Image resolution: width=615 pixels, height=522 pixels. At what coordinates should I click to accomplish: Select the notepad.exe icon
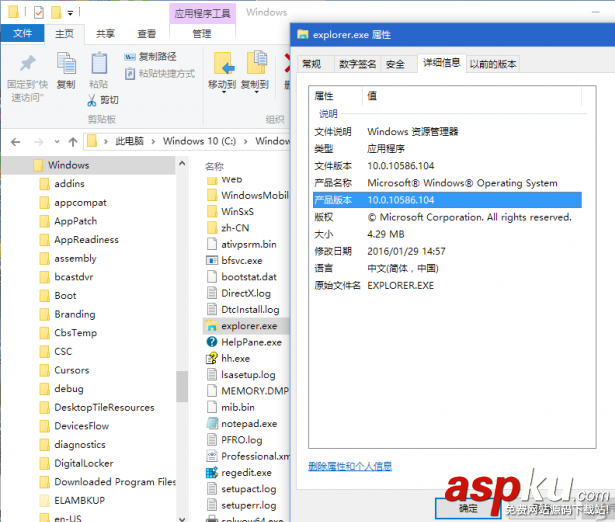coord(212,424)
